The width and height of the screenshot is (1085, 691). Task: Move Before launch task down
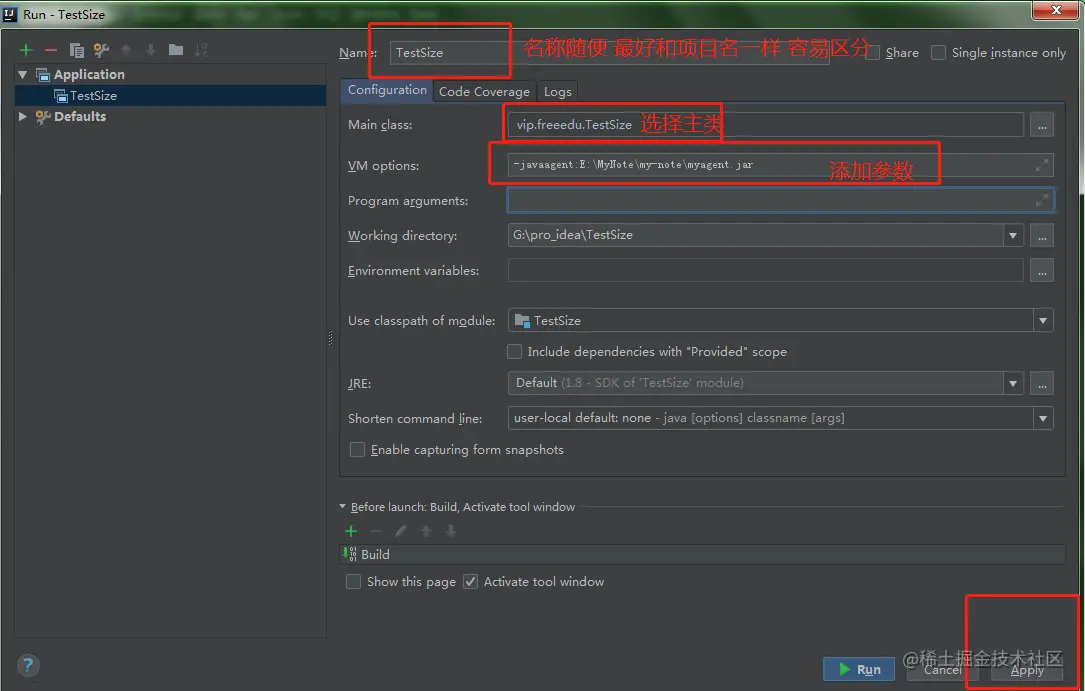coord(451,531)
